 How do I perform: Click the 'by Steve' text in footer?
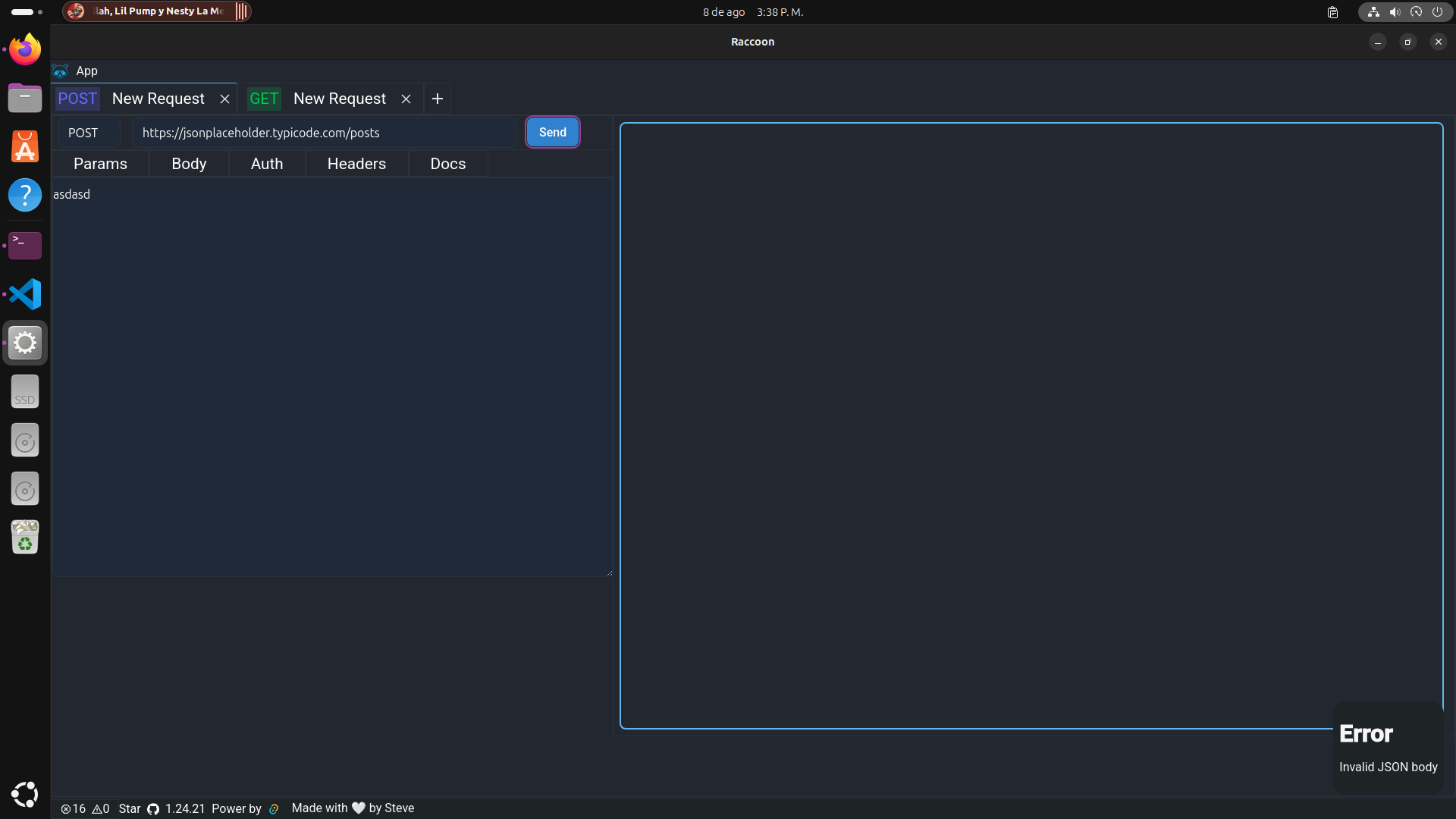pos(391,808)
